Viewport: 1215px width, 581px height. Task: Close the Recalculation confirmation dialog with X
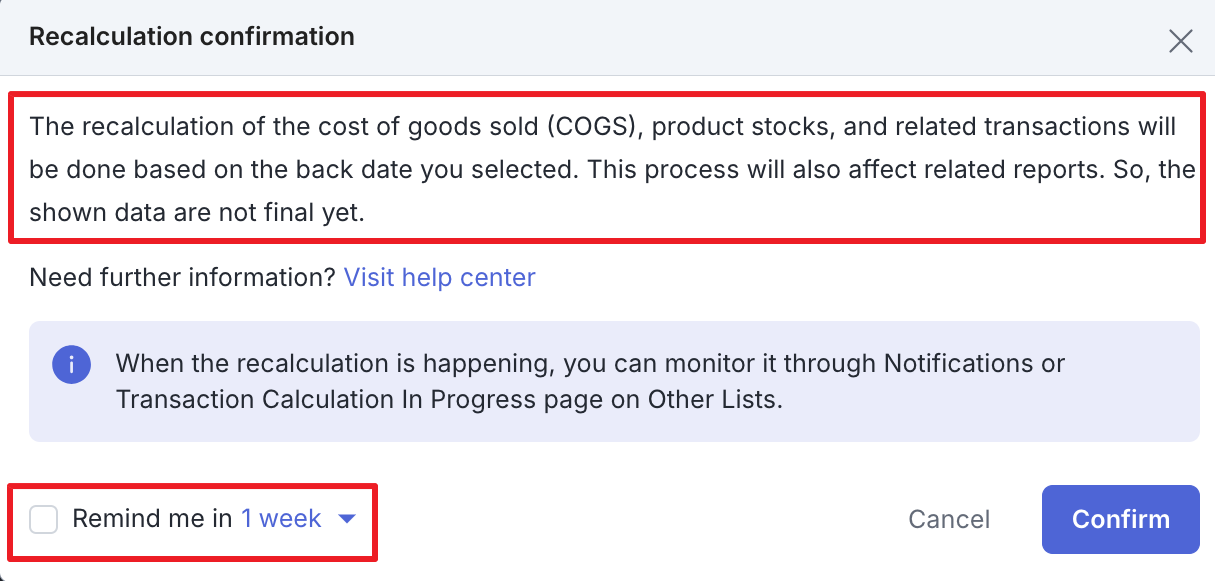pos(1181,41)
